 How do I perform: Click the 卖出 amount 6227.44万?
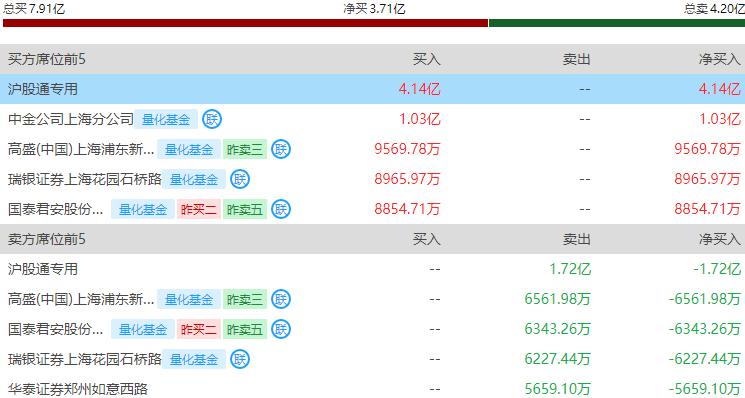pyautogui.click(x=558, y=359)
